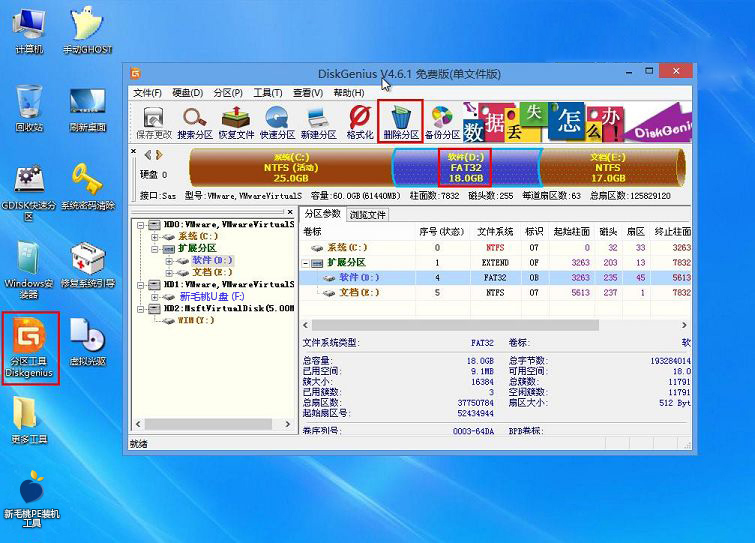This screenshot has width=755, height=543.
Task: Collapse the HD1 node in the tree
Action: point(140,285)
